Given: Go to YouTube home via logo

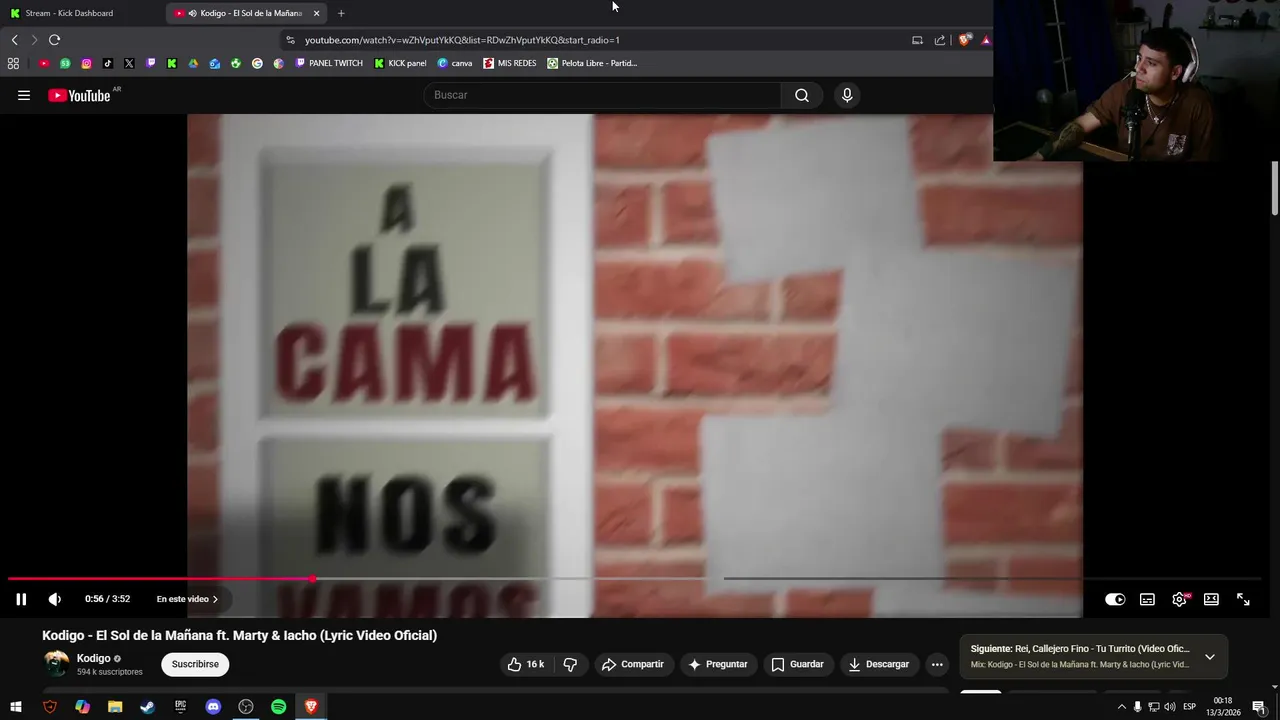Looking at the screenshot, I should (x=80, y=95).
